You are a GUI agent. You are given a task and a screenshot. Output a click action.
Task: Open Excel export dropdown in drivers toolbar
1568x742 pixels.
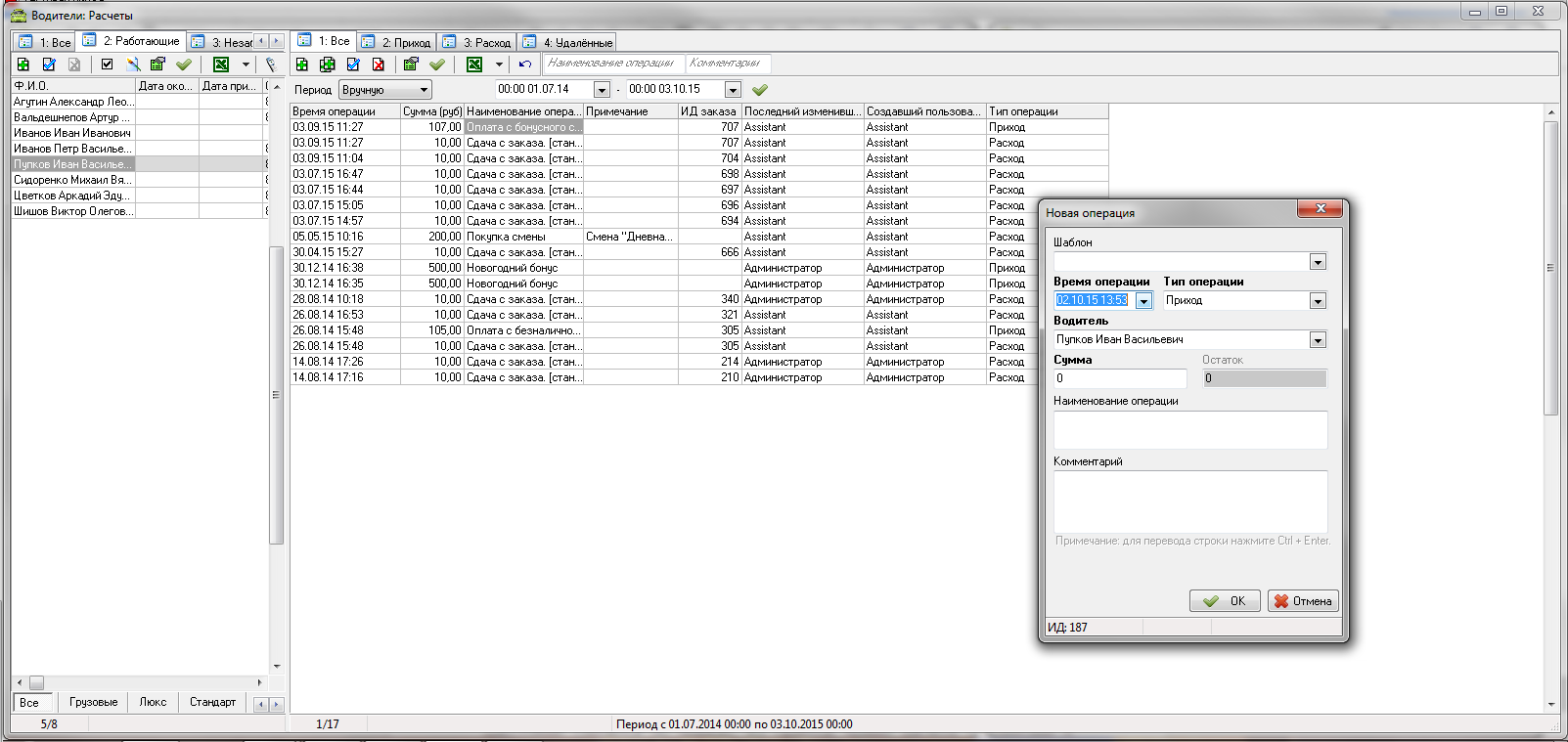[x=246, y=65]
